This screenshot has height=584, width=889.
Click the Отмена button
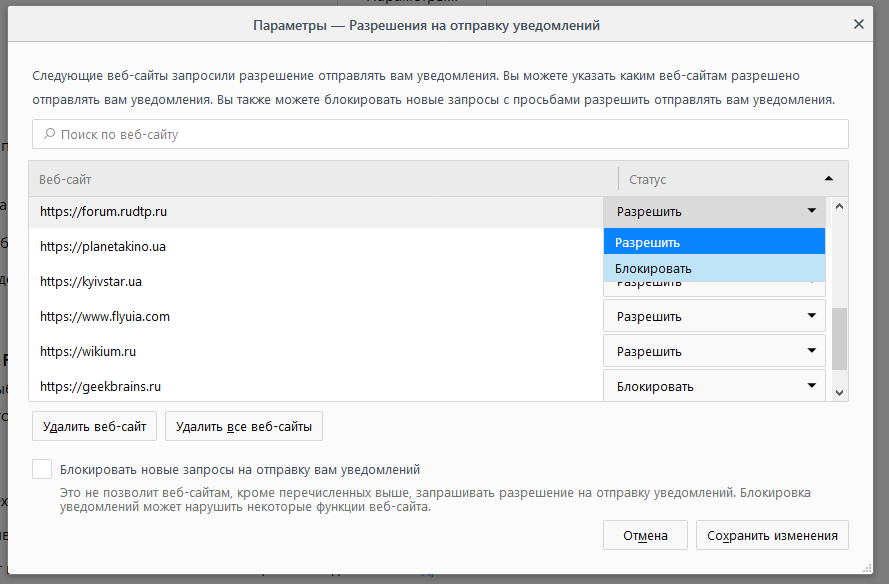pos(645,535)
